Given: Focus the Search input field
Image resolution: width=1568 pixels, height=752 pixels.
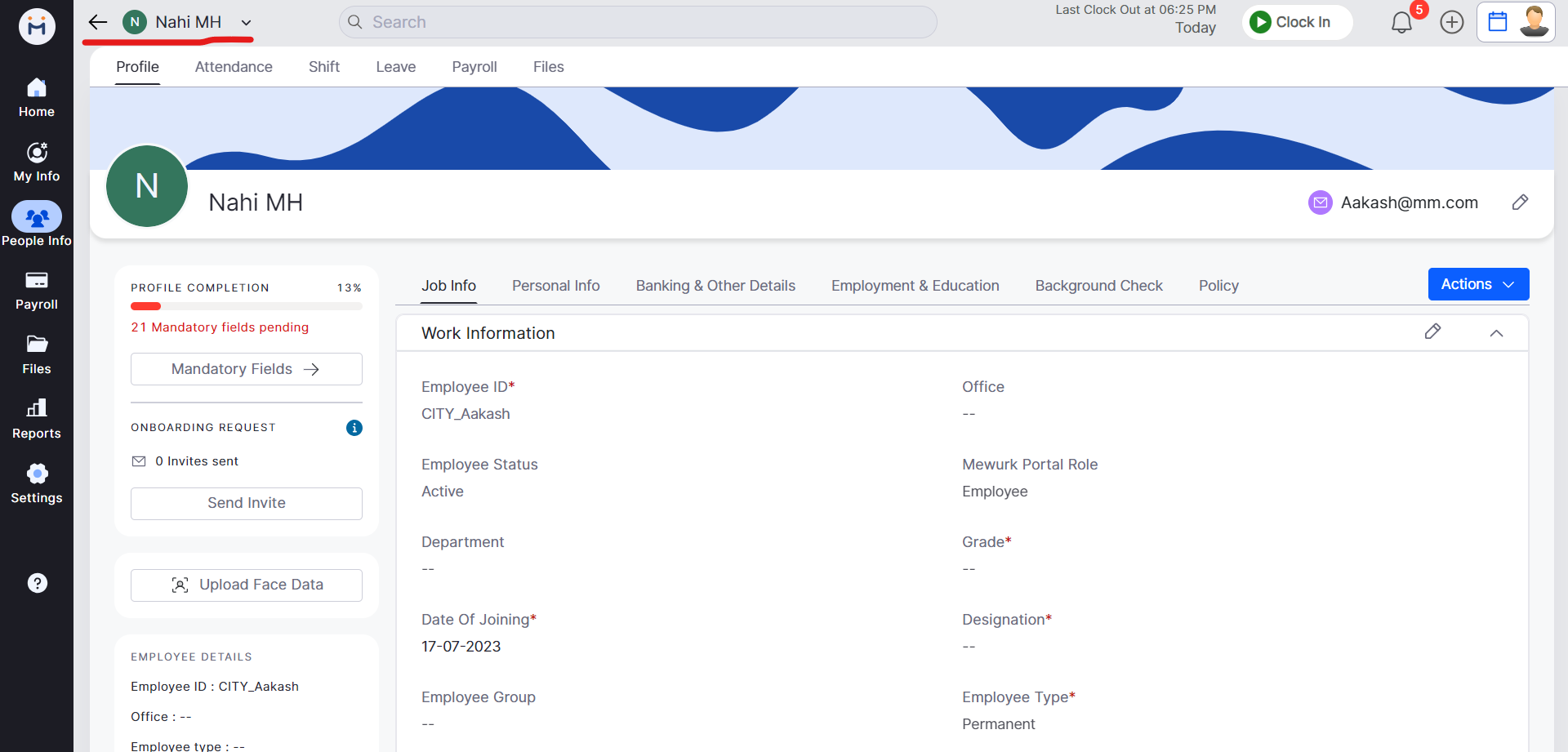Looking at the screenshot, I should pos(637,22).
